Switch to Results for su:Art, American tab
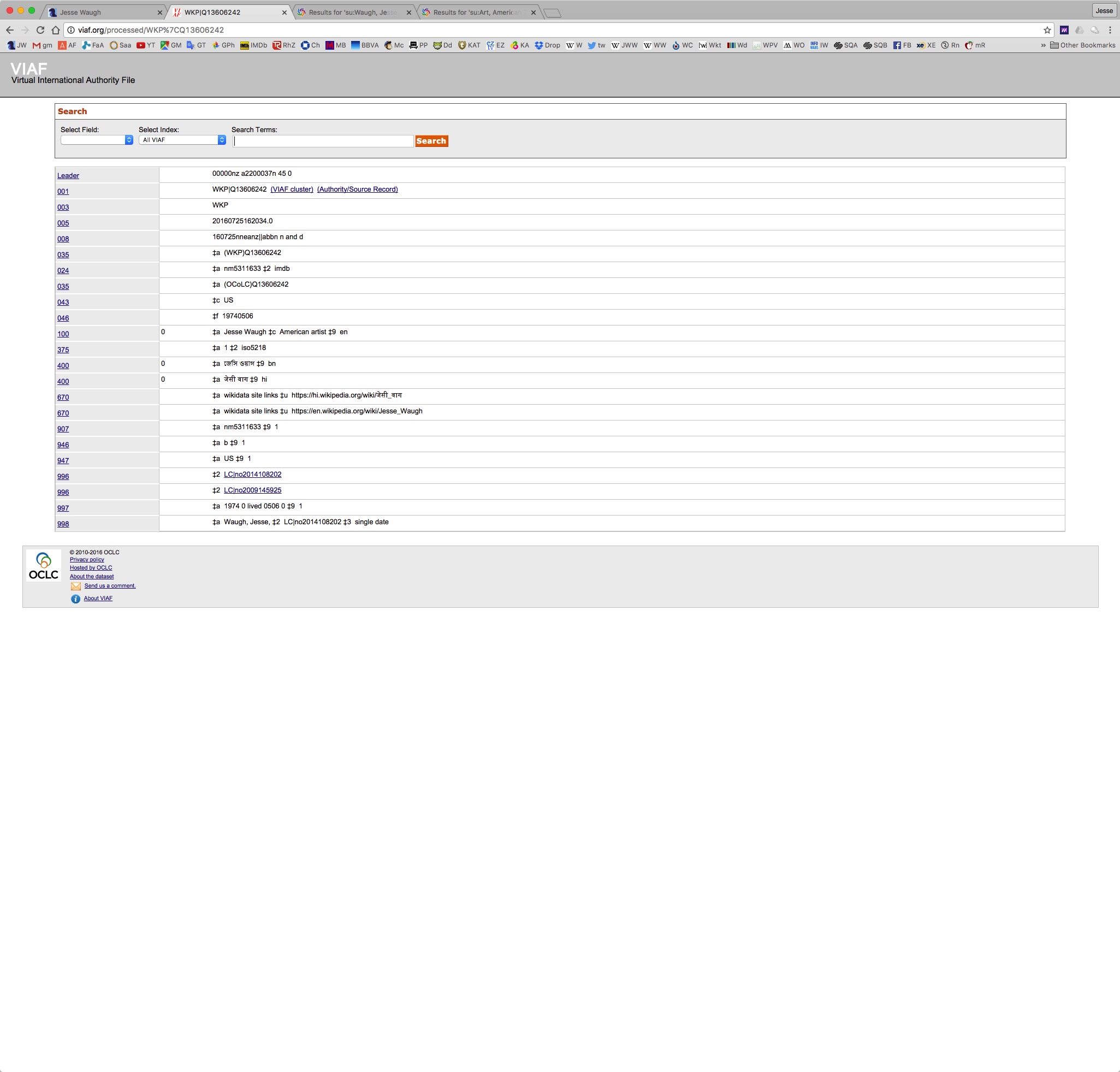This screenshot has width=1120, height=1072. point(478,12)
